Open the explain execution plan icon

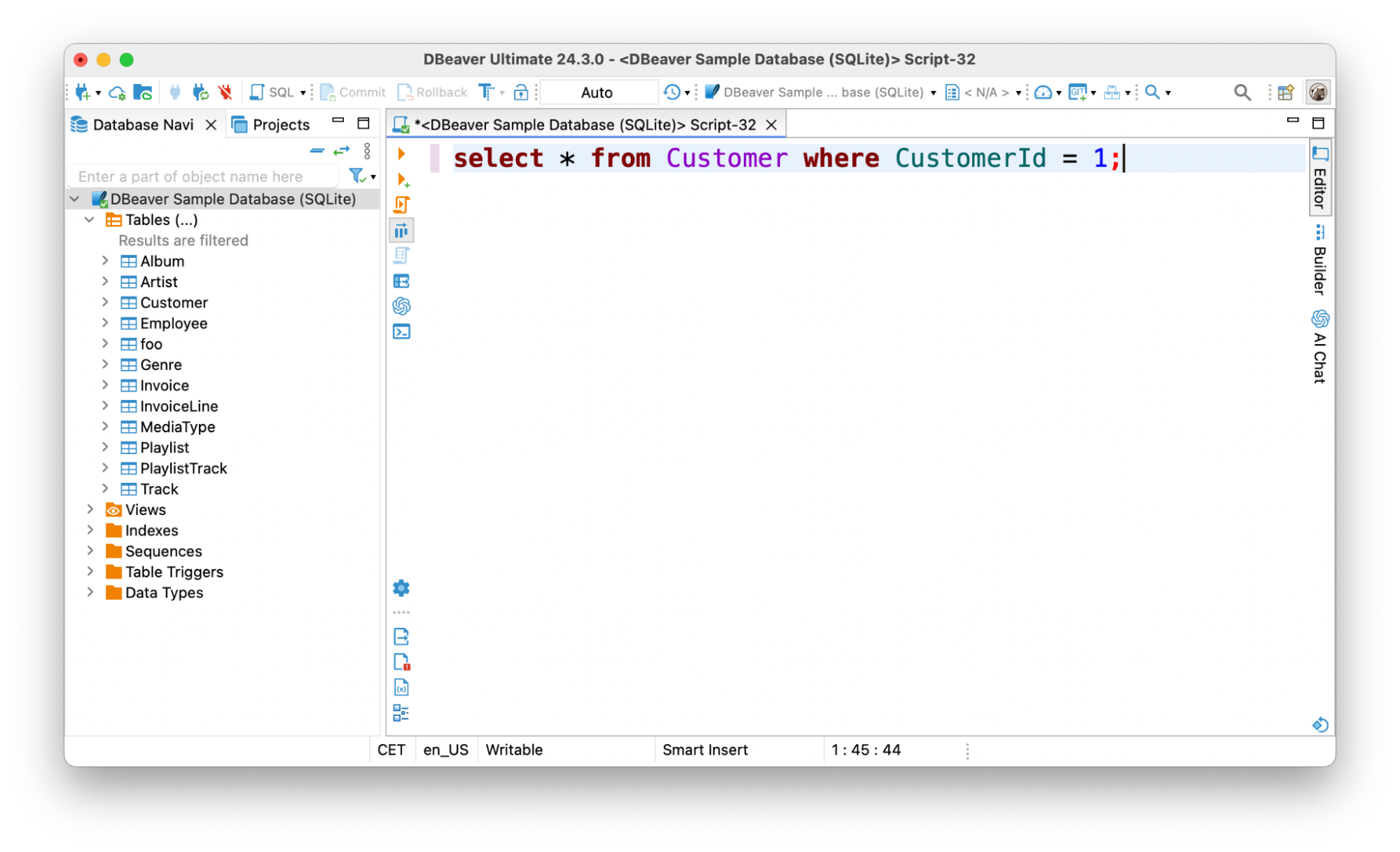401,231
